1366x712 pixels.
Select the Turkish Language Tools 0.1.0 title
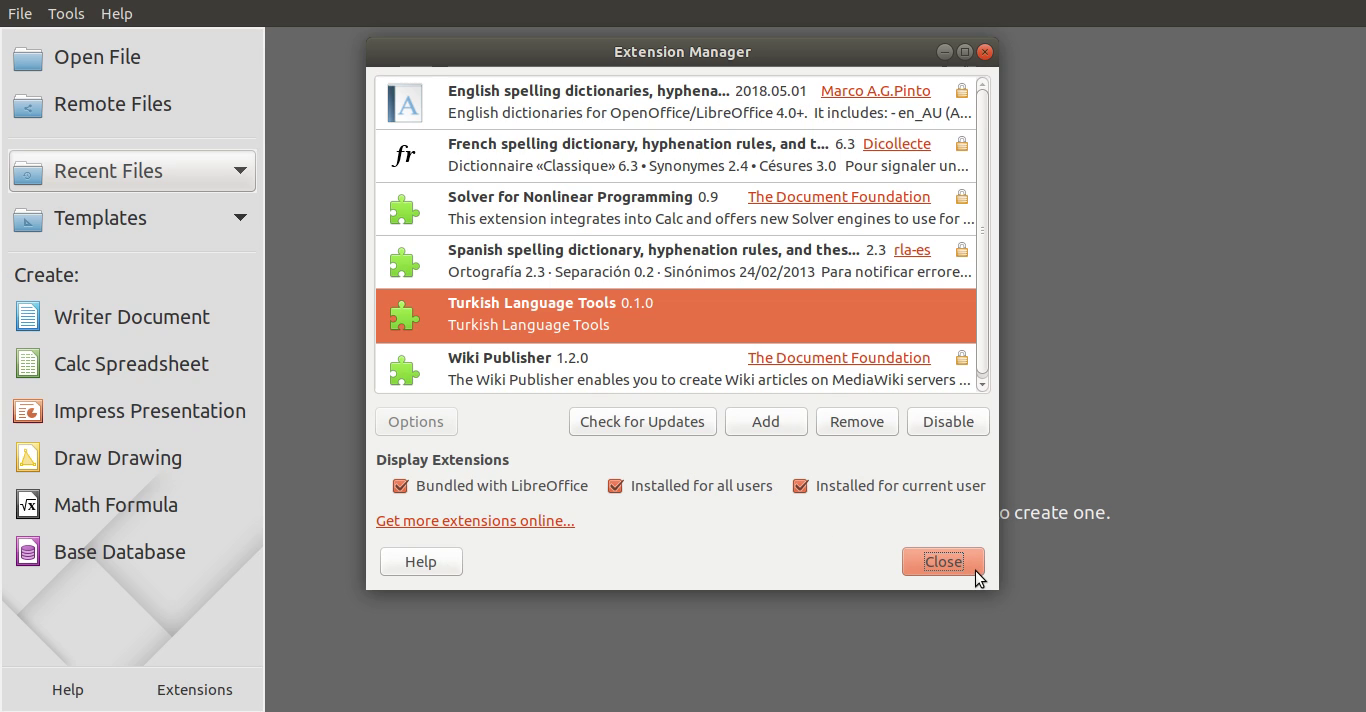[550, 303]
